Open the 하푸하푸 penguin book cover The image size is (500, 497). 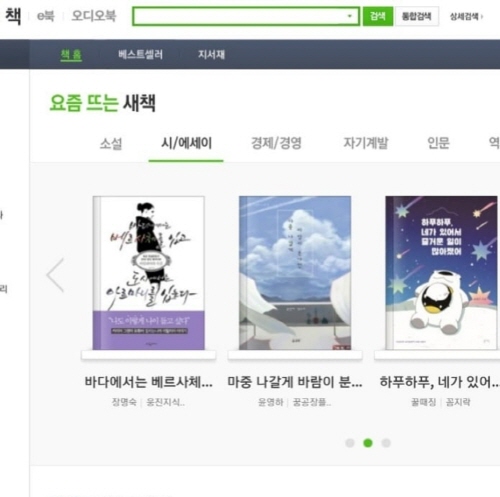pyautogui.click(x=441, y=273)
